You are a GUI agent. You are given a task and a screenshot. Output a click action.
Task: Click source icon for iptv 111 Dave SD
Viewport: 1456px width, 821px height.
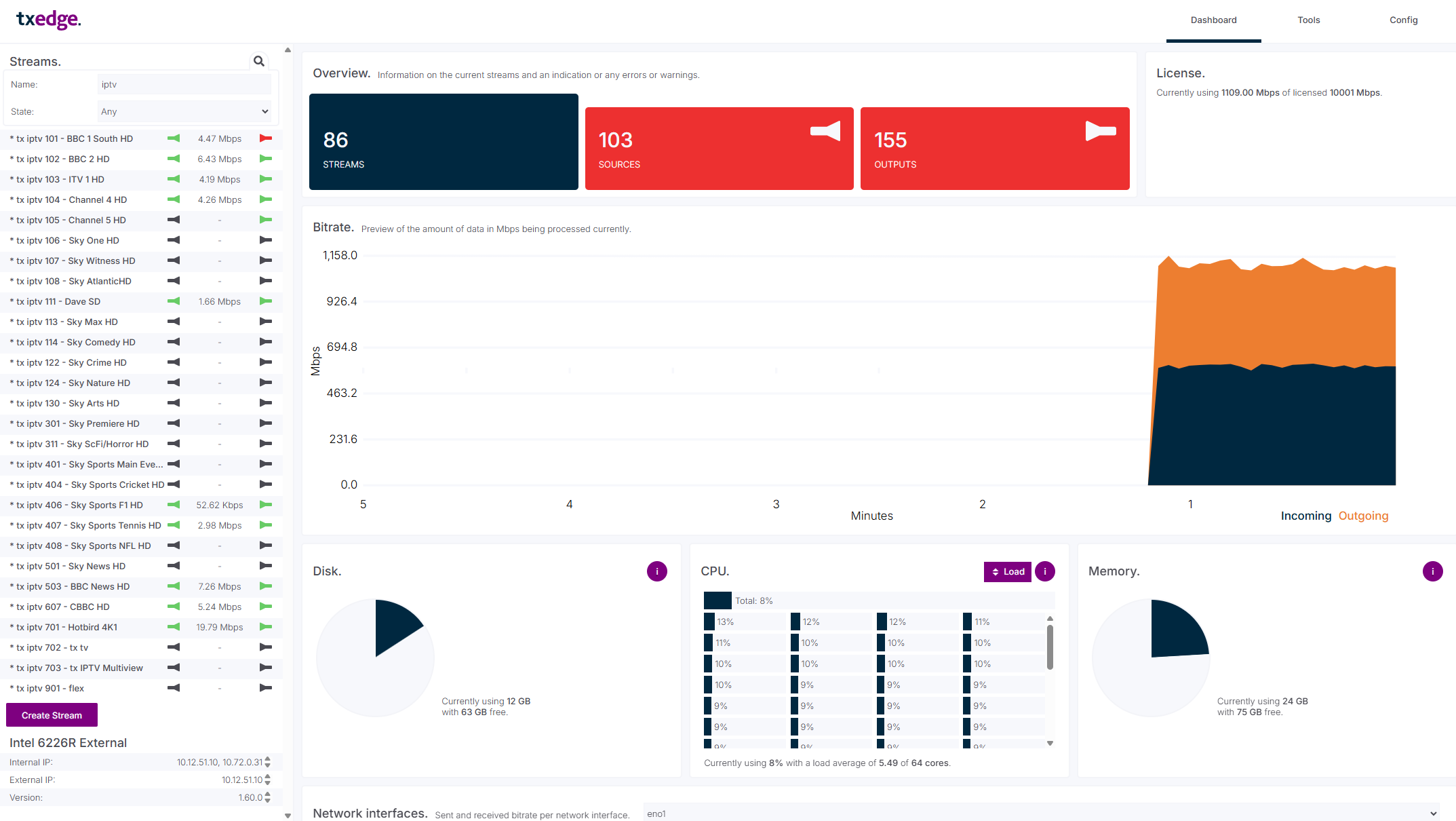(x=174, y=301)
